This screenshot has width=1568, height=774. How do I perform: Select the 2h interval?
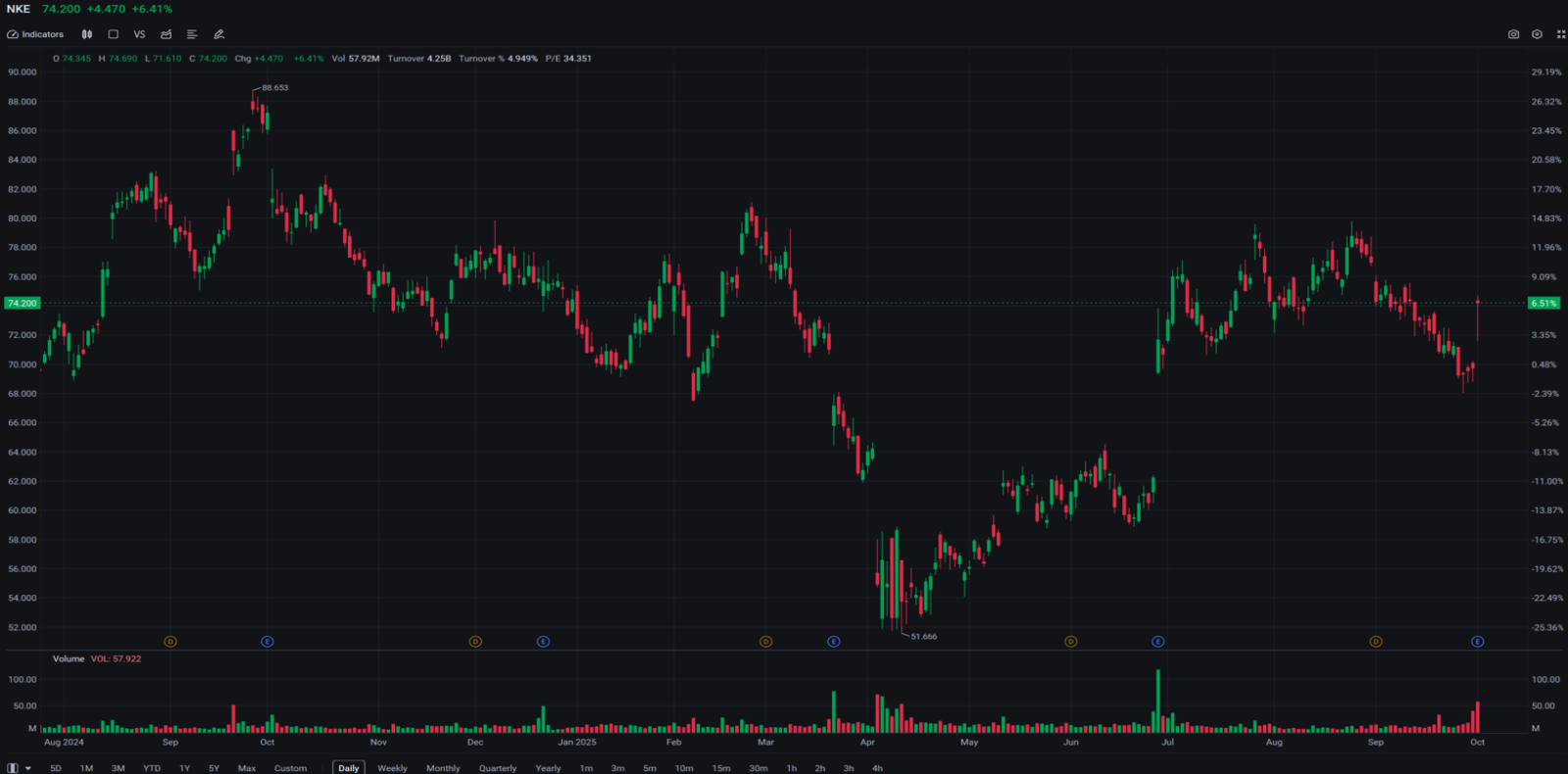pyautogui.click(x=820, y=768)
